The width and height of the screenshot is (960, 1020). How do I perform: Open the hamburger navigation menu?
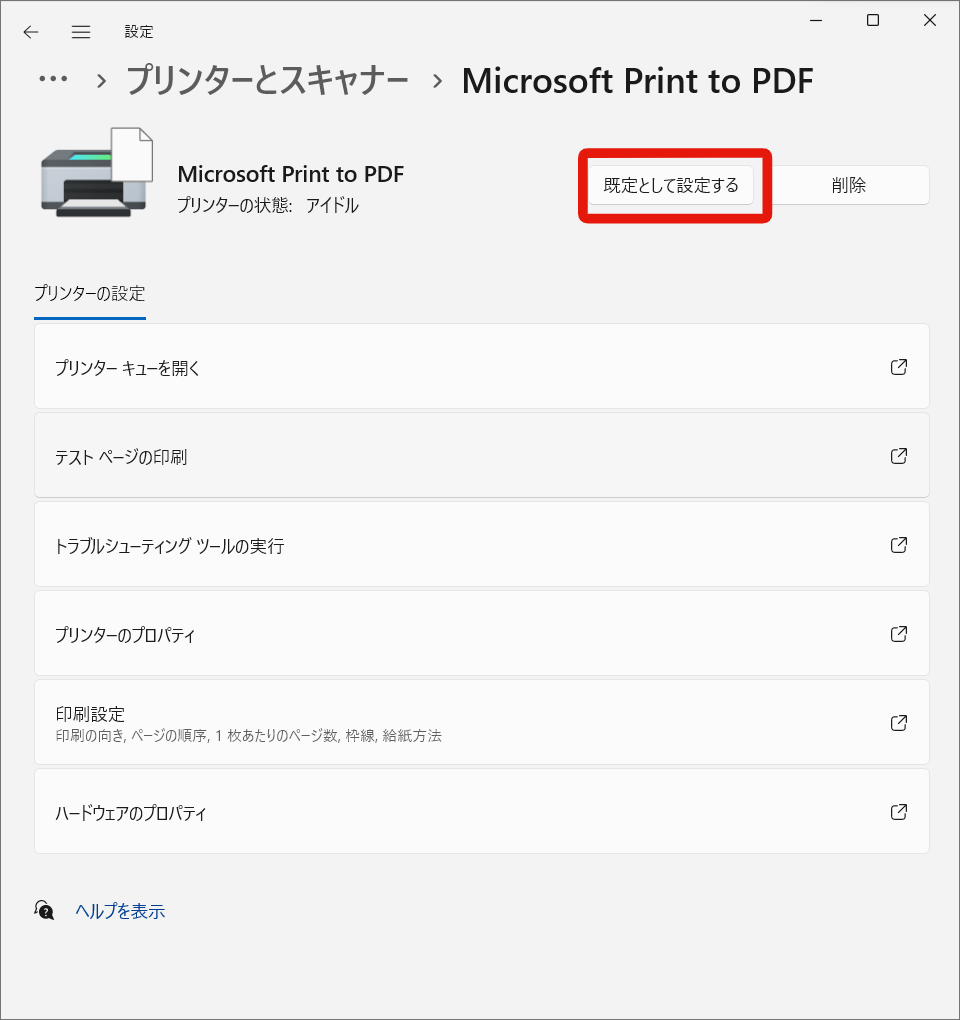(81, 32)
